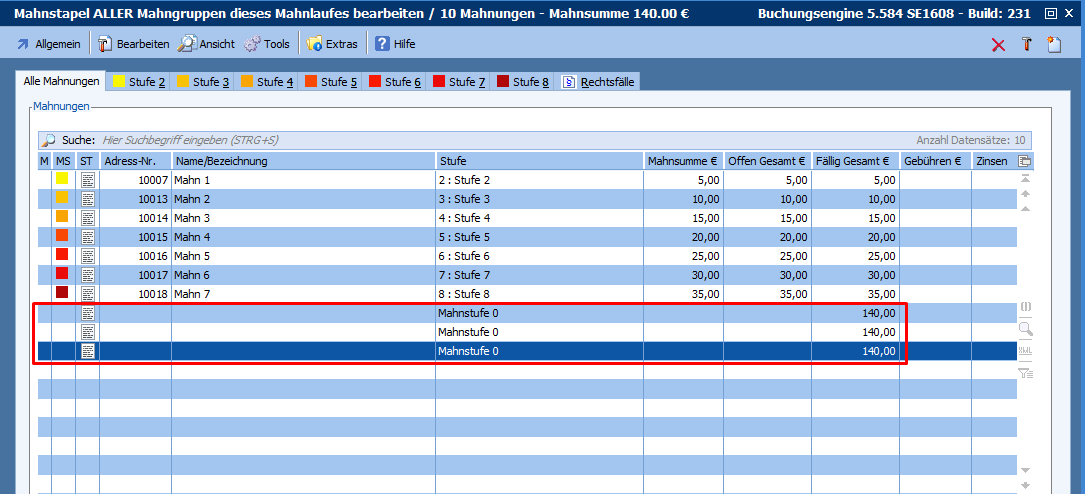The height and width of the screenshot is (494, 1085).
Task: Click the search magnifier icon next to Suche
Action: click(x=49, y=141)
